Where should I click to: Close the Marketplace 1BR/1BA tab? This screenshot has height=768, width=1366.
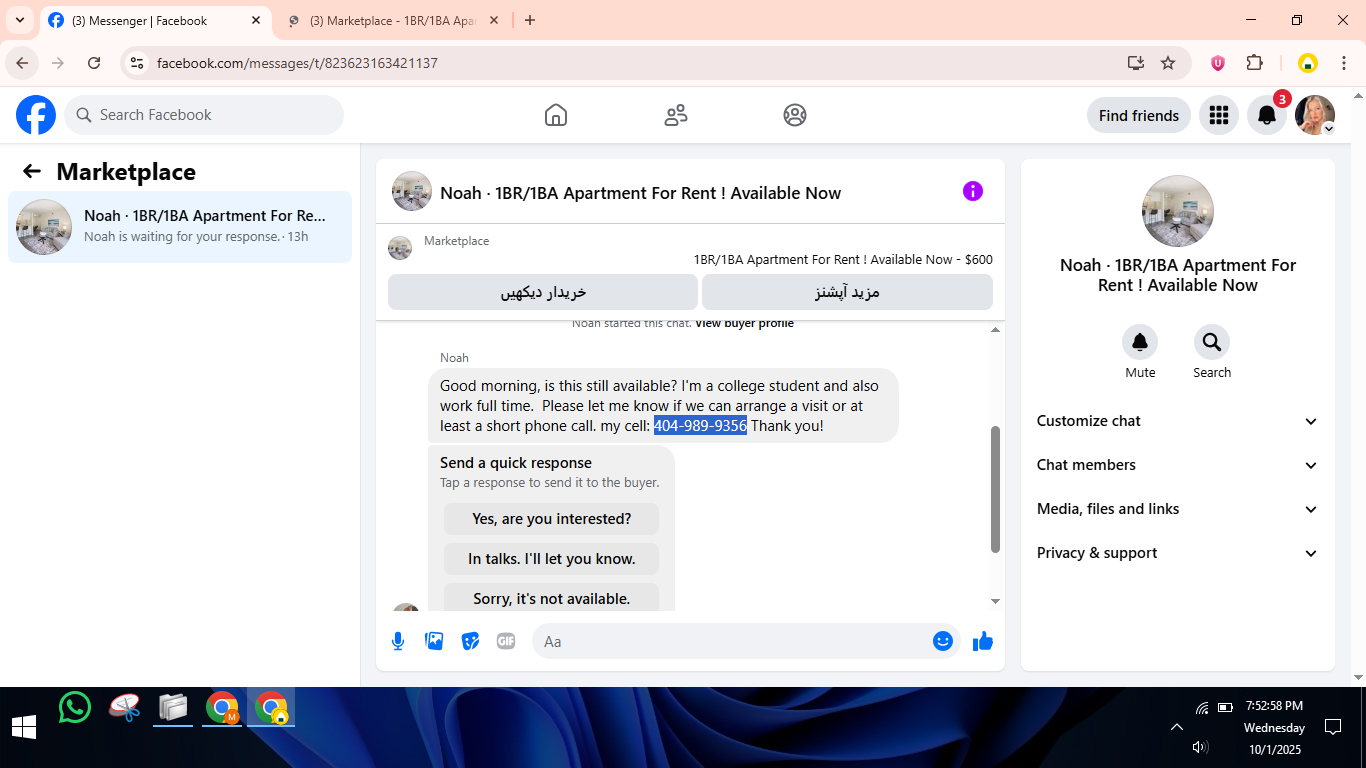click(x=493, y=20)
